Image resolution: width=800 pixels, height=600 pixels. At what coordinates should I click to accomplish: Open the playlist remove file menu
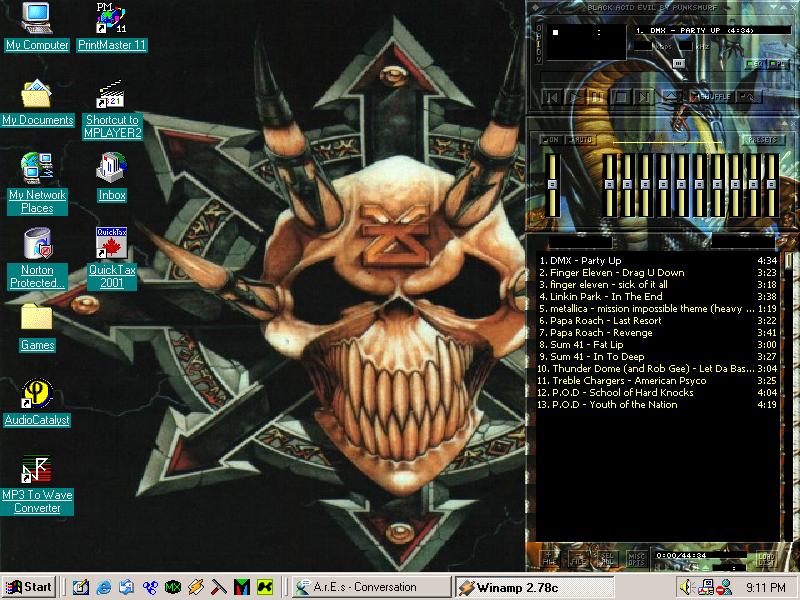tap(578, 558)
